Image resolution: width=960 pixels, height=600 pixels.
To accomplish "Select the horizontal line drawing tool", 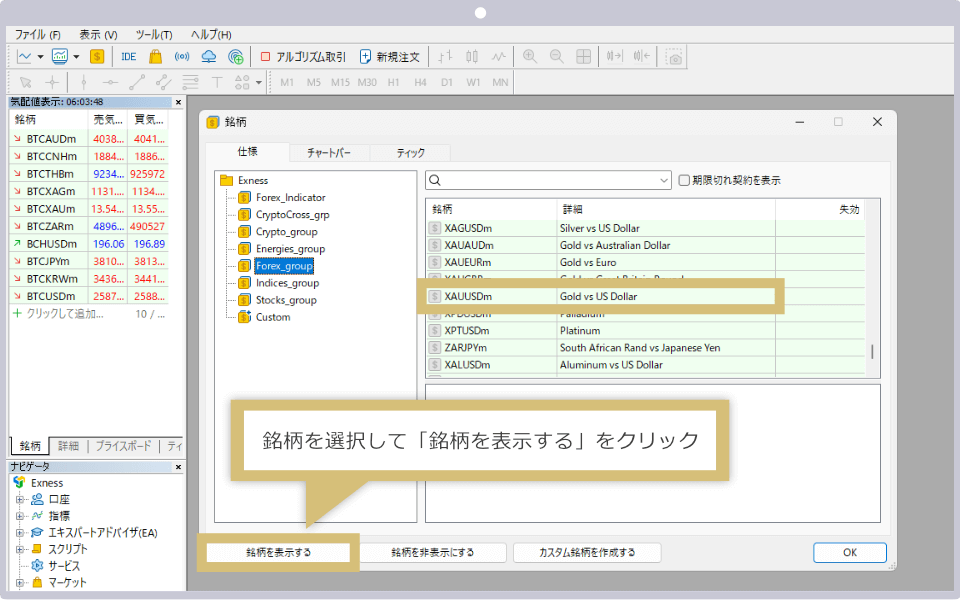I will click(110, 82).
